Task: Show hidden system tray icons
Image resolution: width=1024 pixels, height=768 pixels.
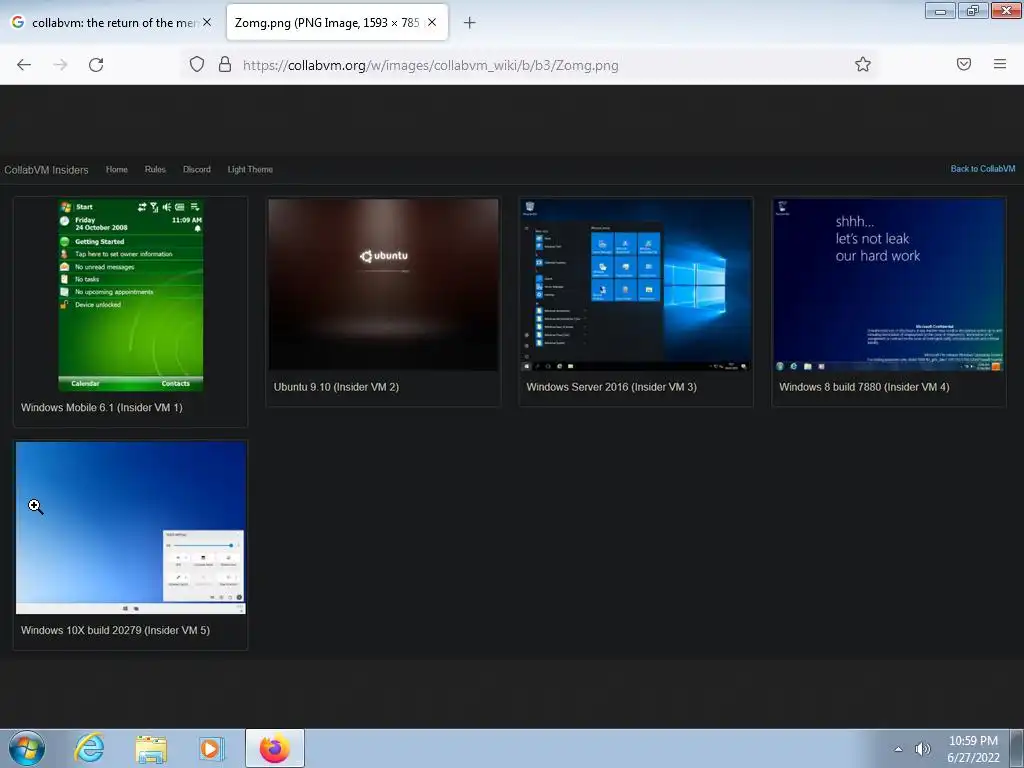Action: (898, 749)
